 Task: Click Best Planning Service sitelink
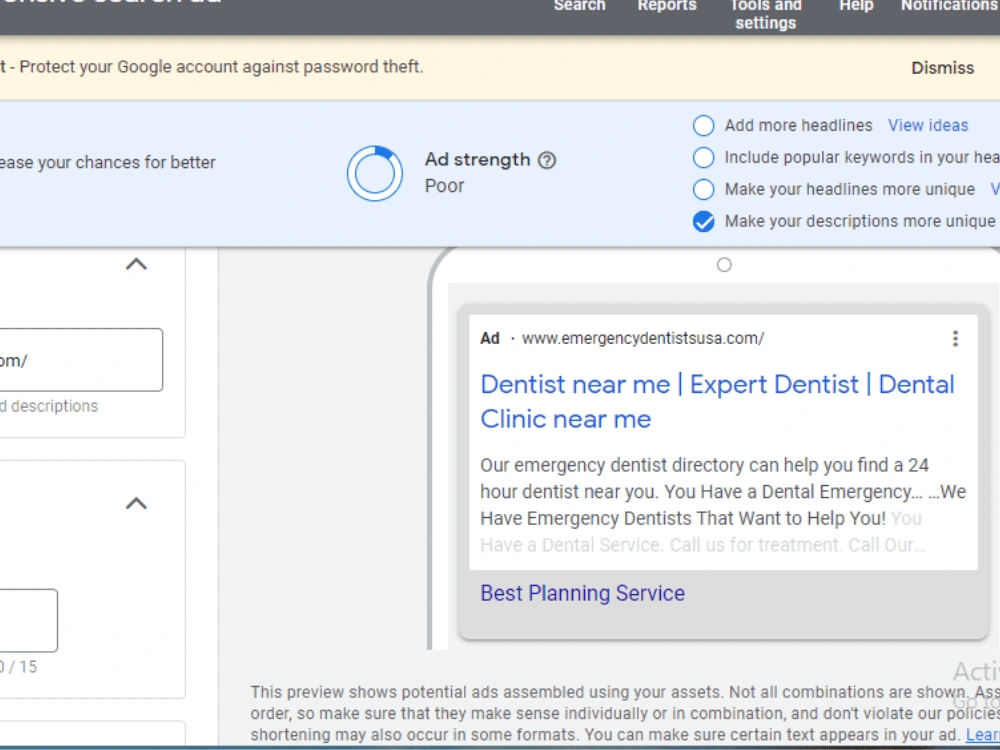582,593
